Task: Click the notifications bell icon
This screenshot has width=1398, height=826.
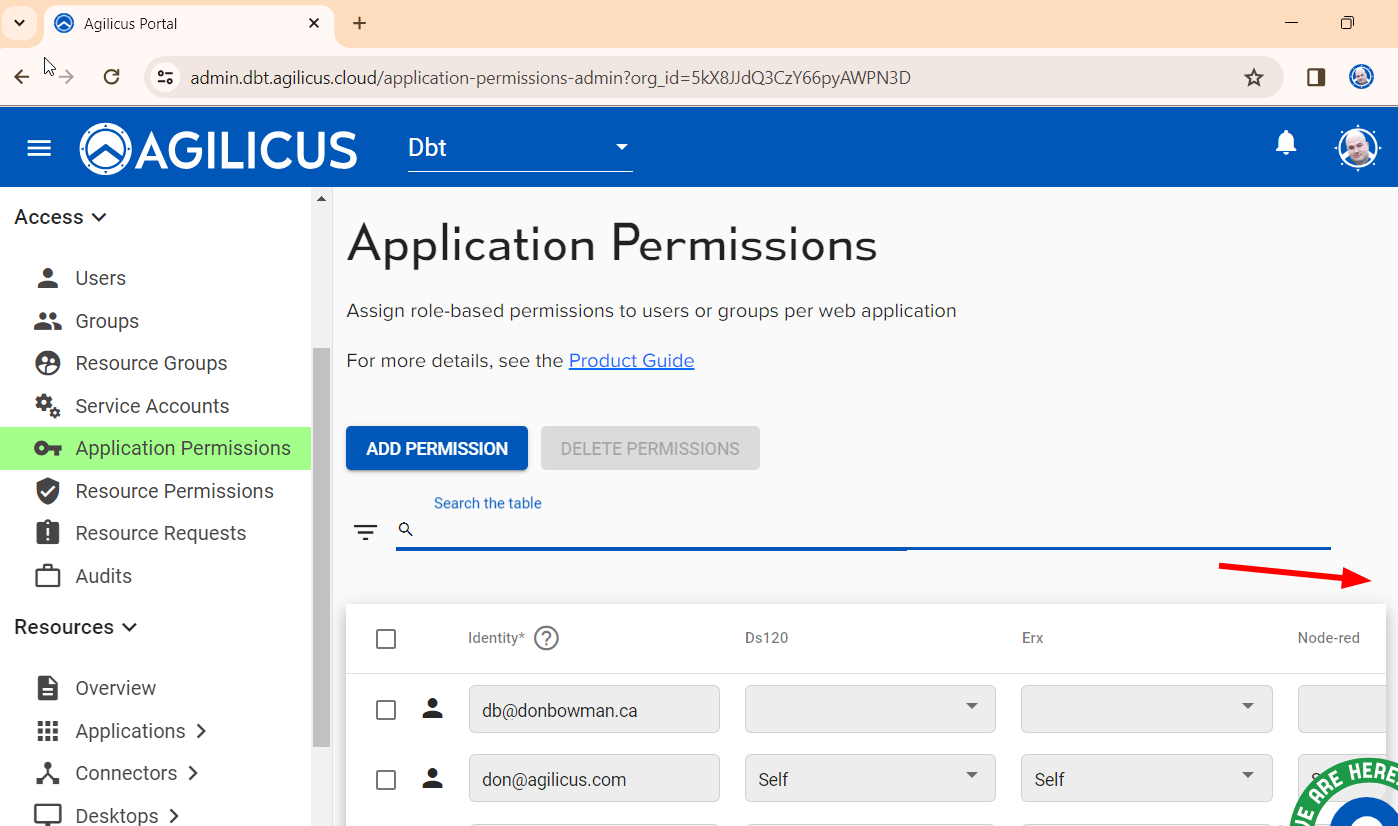Action: click(x=1286, y=144)
